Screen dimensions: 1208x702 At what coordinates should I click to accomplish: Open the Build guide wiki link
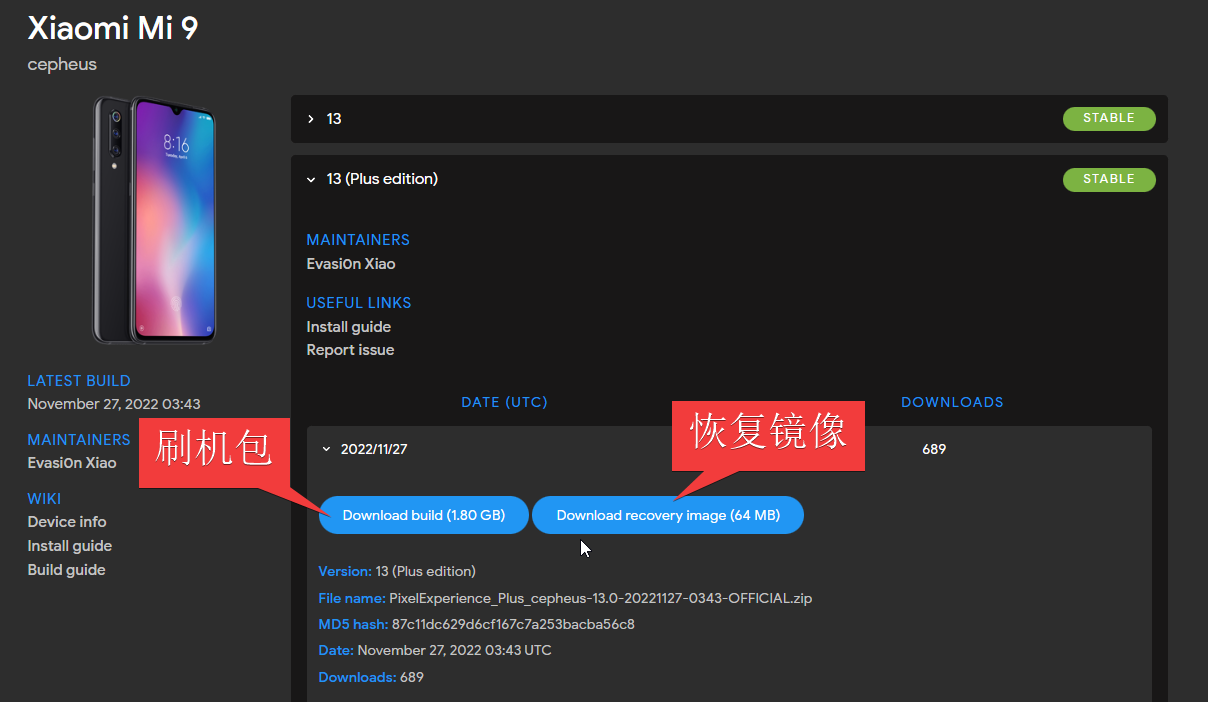click(x=66, y=570)
